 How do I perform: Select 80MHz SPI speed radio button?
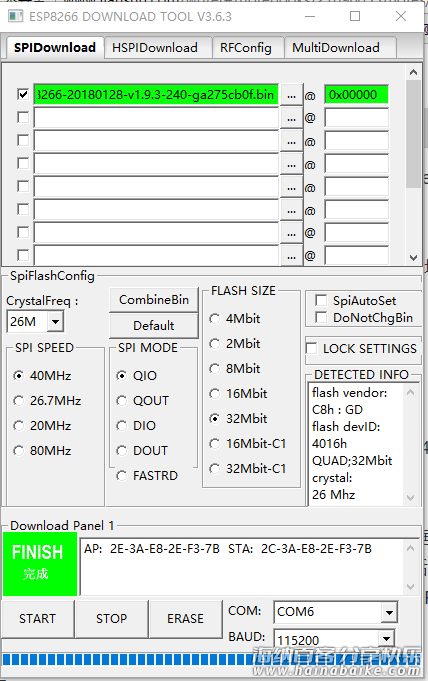click(19, 451)
